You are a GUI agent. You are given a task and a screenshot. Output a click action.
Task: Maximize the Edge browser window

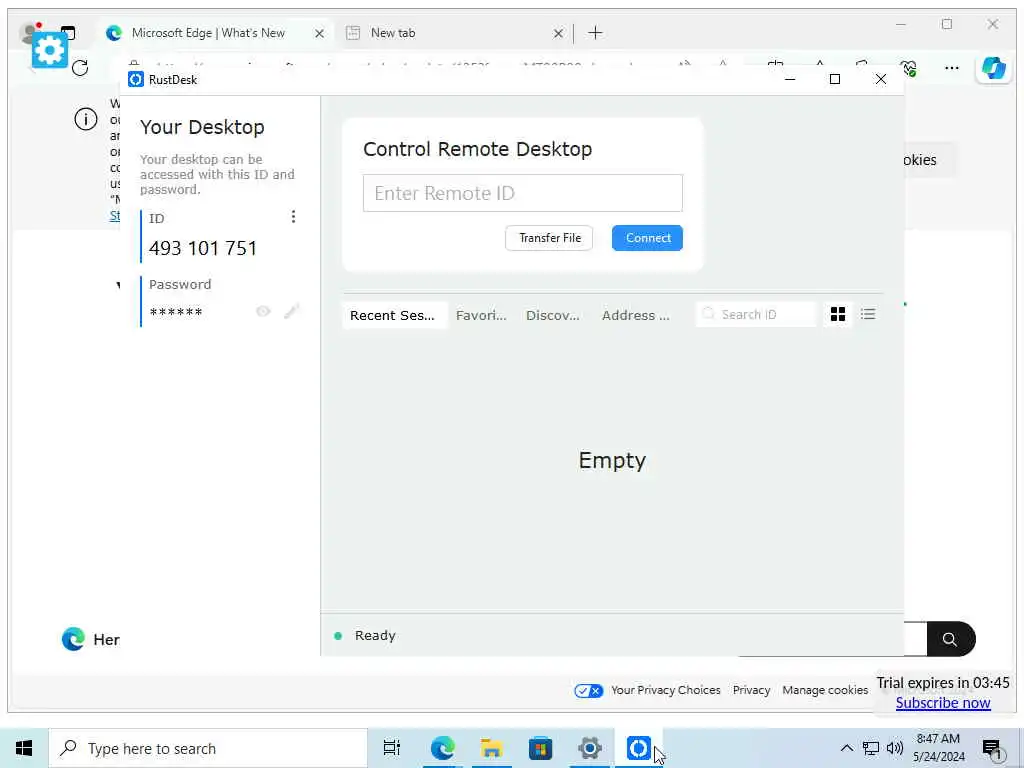point(947,25)
